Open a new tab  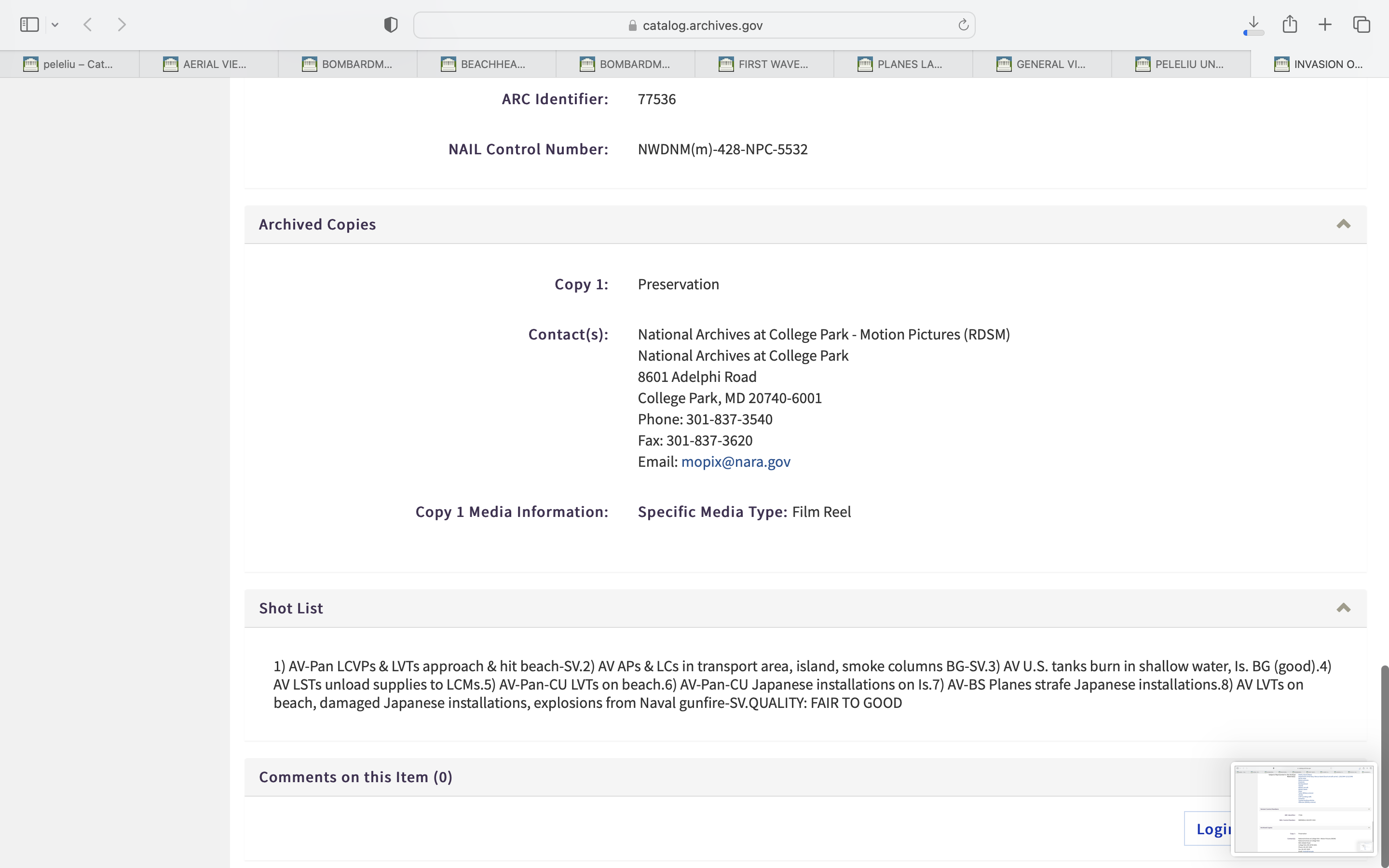pos(1325,25)
